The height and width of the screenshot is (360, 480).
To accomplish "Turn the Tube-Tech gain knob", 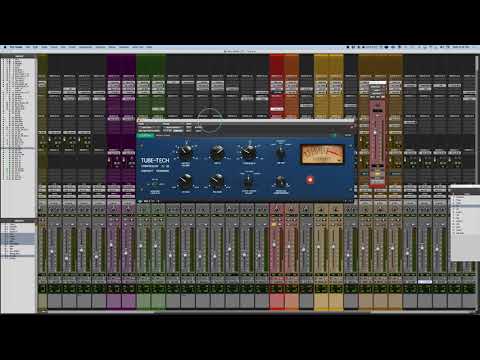I will (185, 152).
